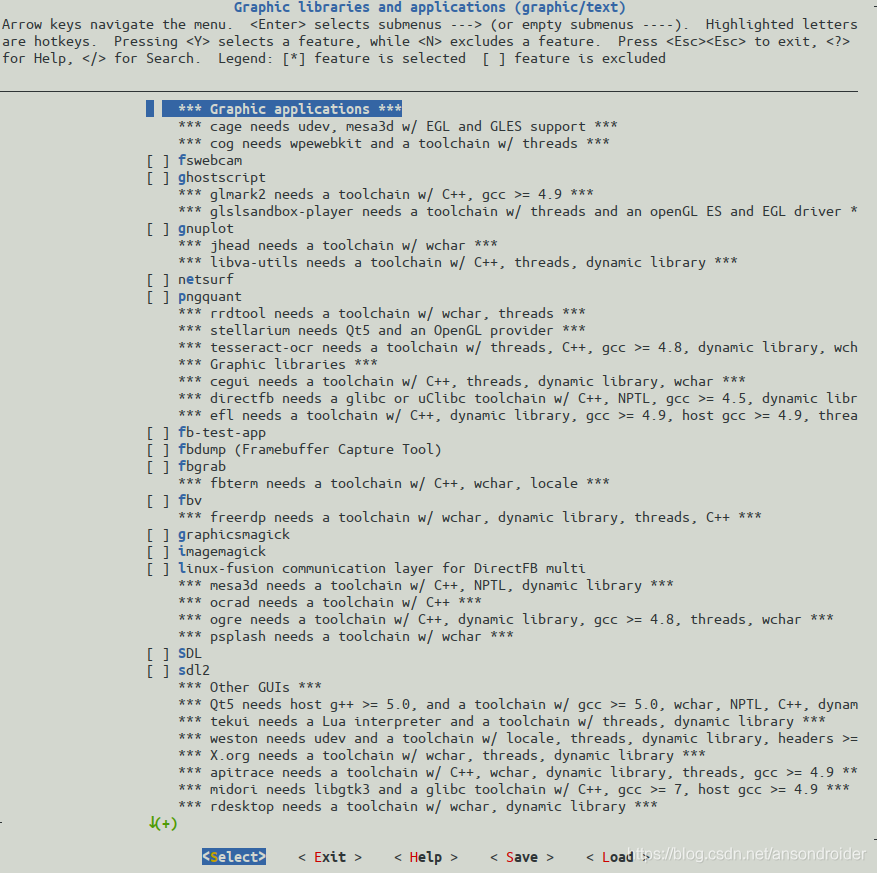
Task: Enable the sdl2 package
Action: [x=158, y=671]
